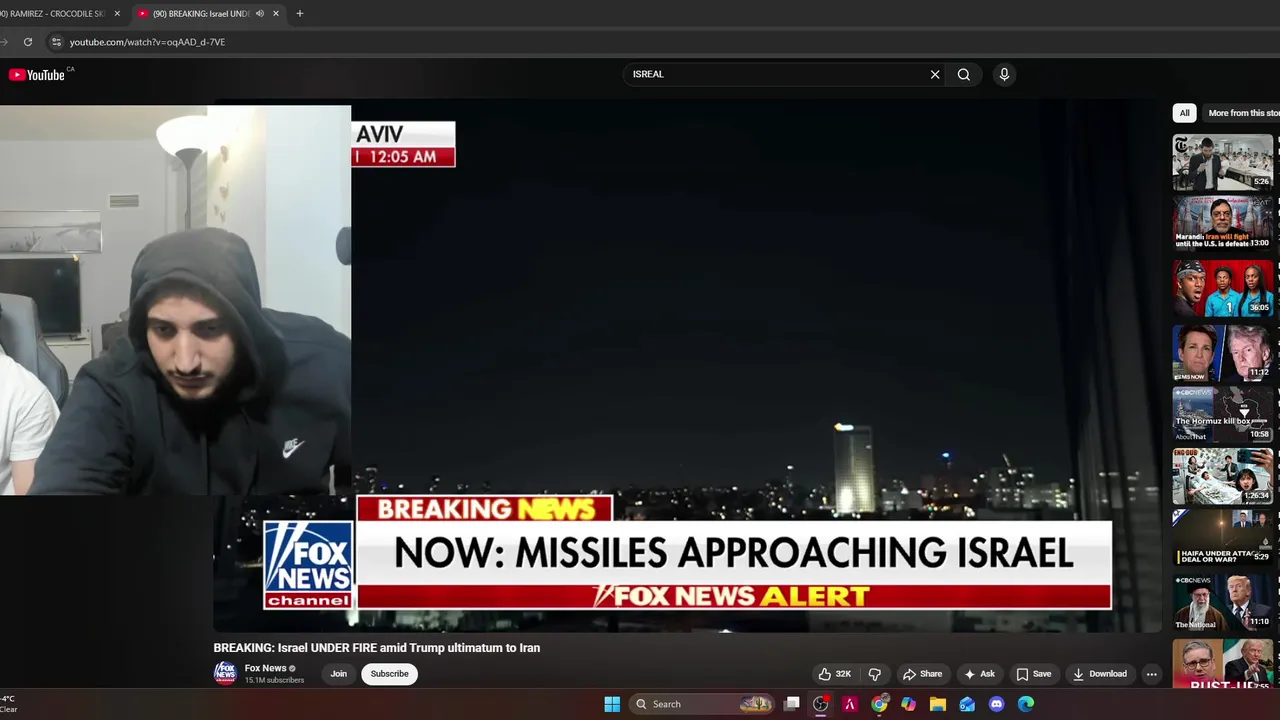Start voice search with the microphone icon
Screen dimensions: 1280x720
pyautogui.click(x=1004, y=74)
